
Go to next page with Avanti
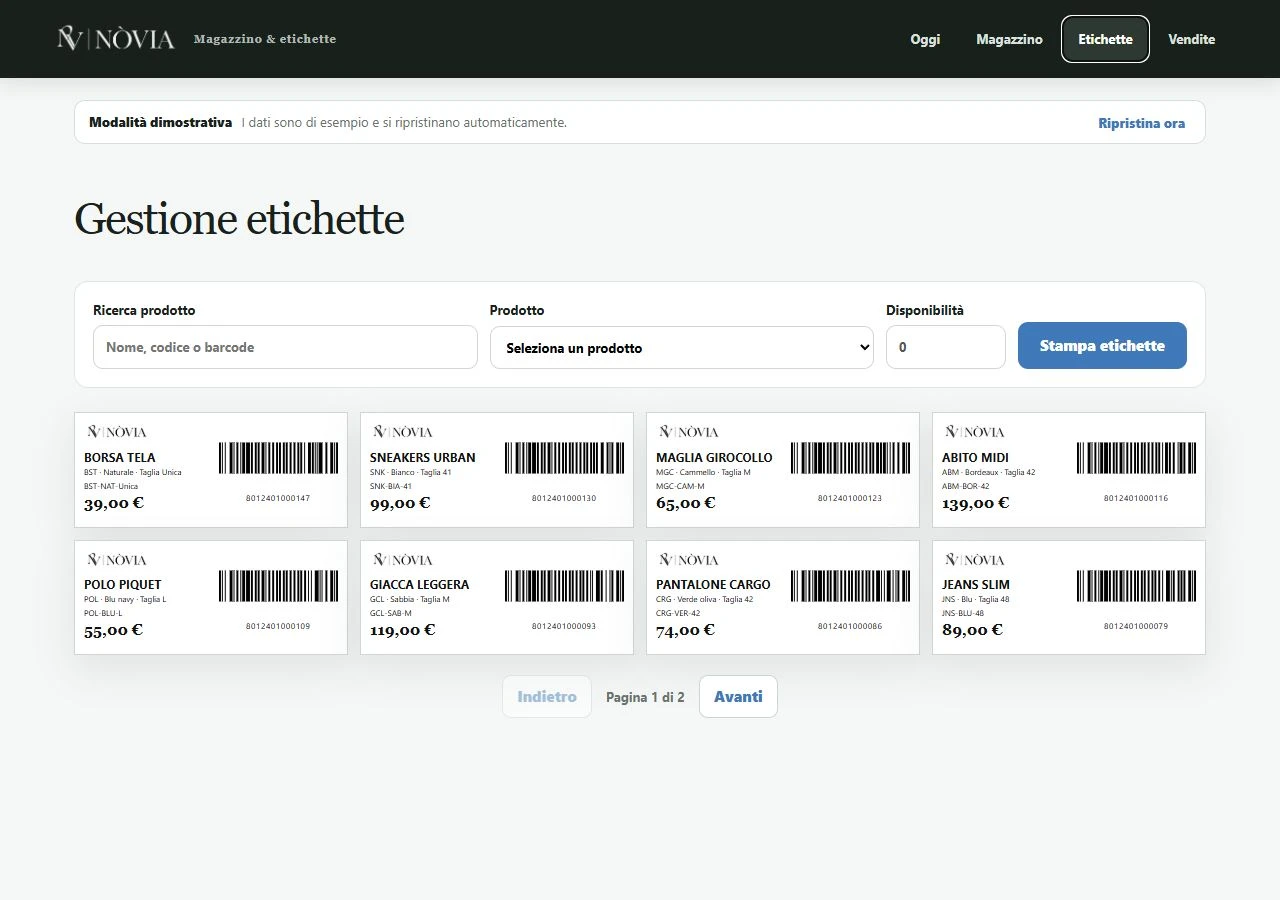738,696
